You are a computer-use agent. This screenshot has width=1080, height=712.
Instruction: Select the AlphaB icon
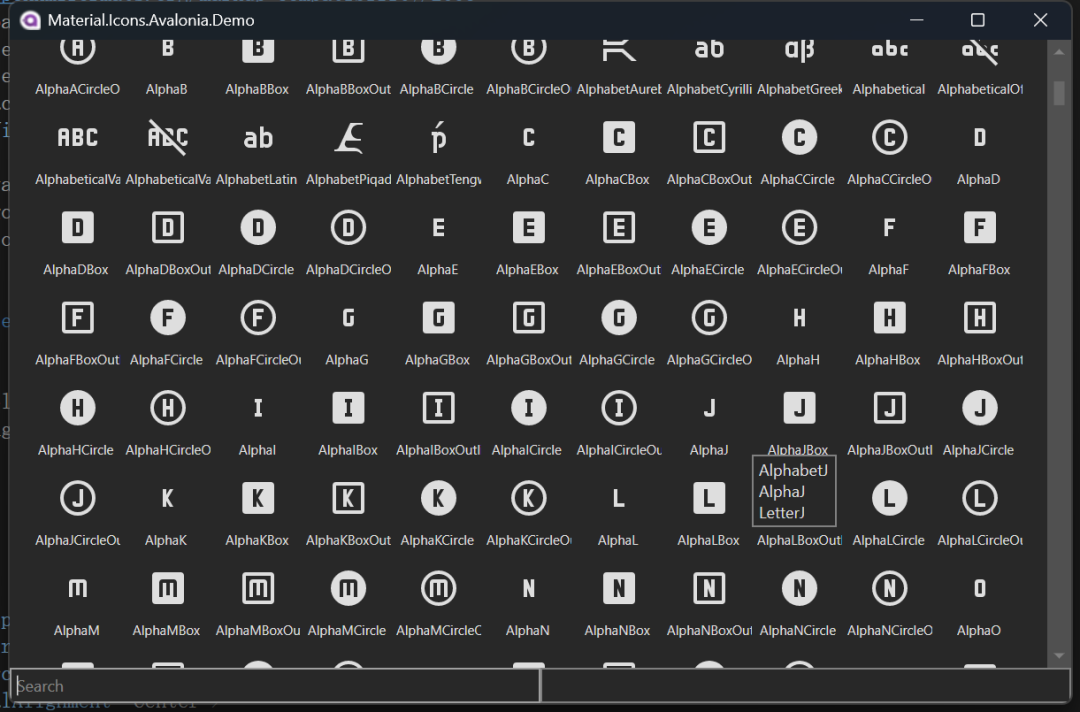coord(167,47)
